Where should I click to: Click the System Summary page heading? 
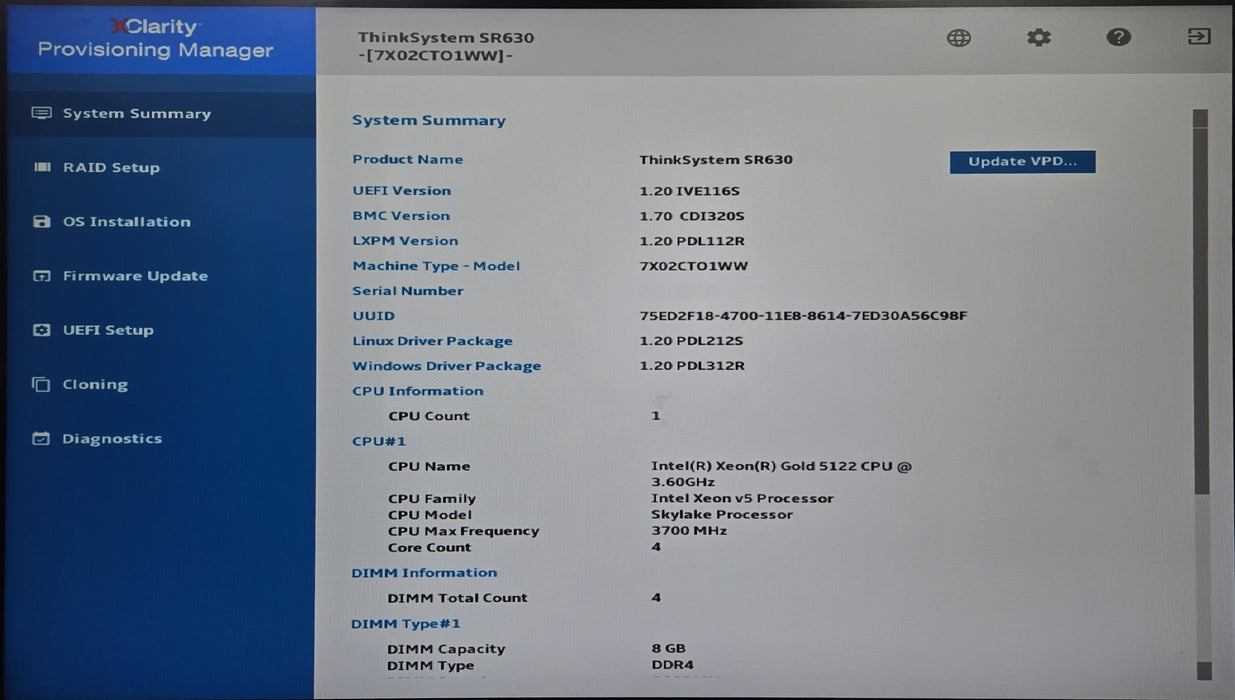[429, 120]
